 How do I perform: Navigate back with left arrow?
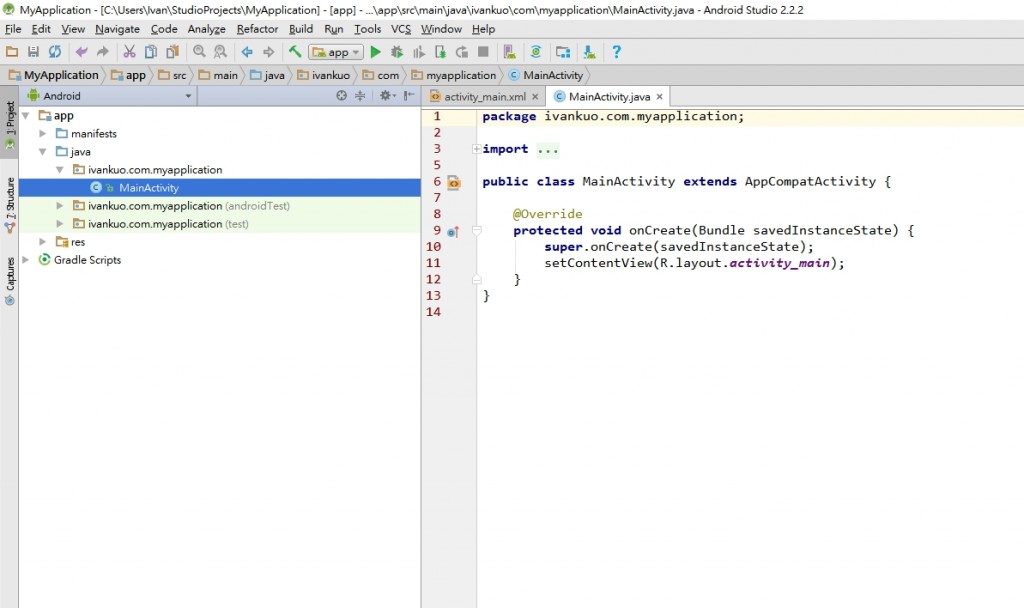coord(247,52)
